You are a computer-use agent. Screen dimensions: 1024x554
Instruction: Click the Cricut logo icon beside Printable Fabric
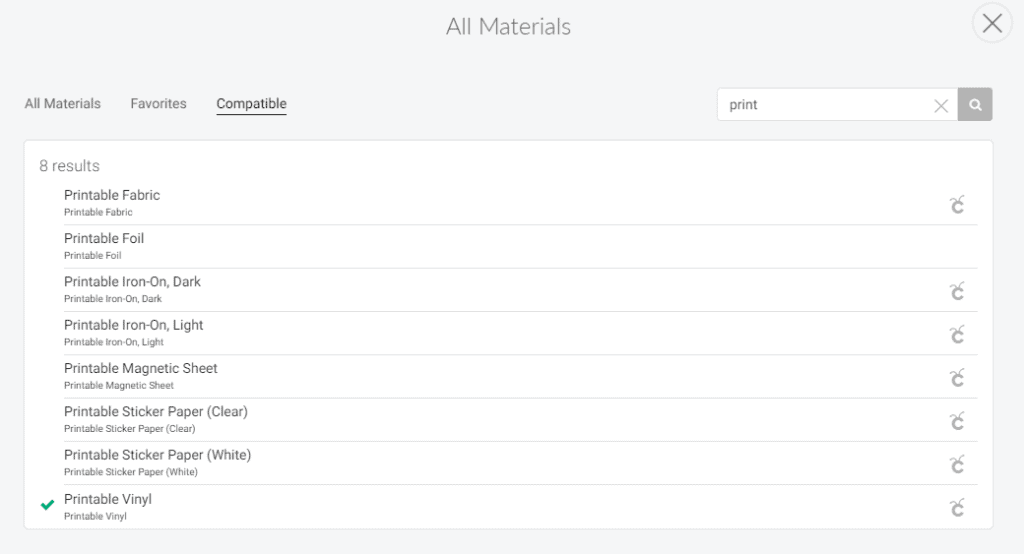point(957,204)
